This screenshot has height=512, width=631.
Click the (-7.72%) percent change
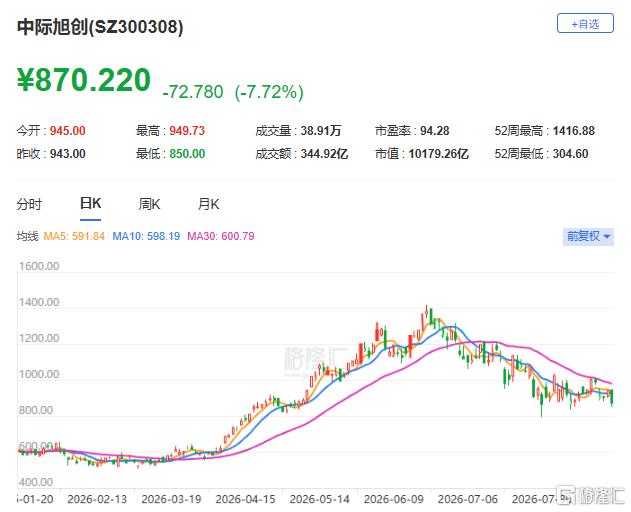[269, 92]
